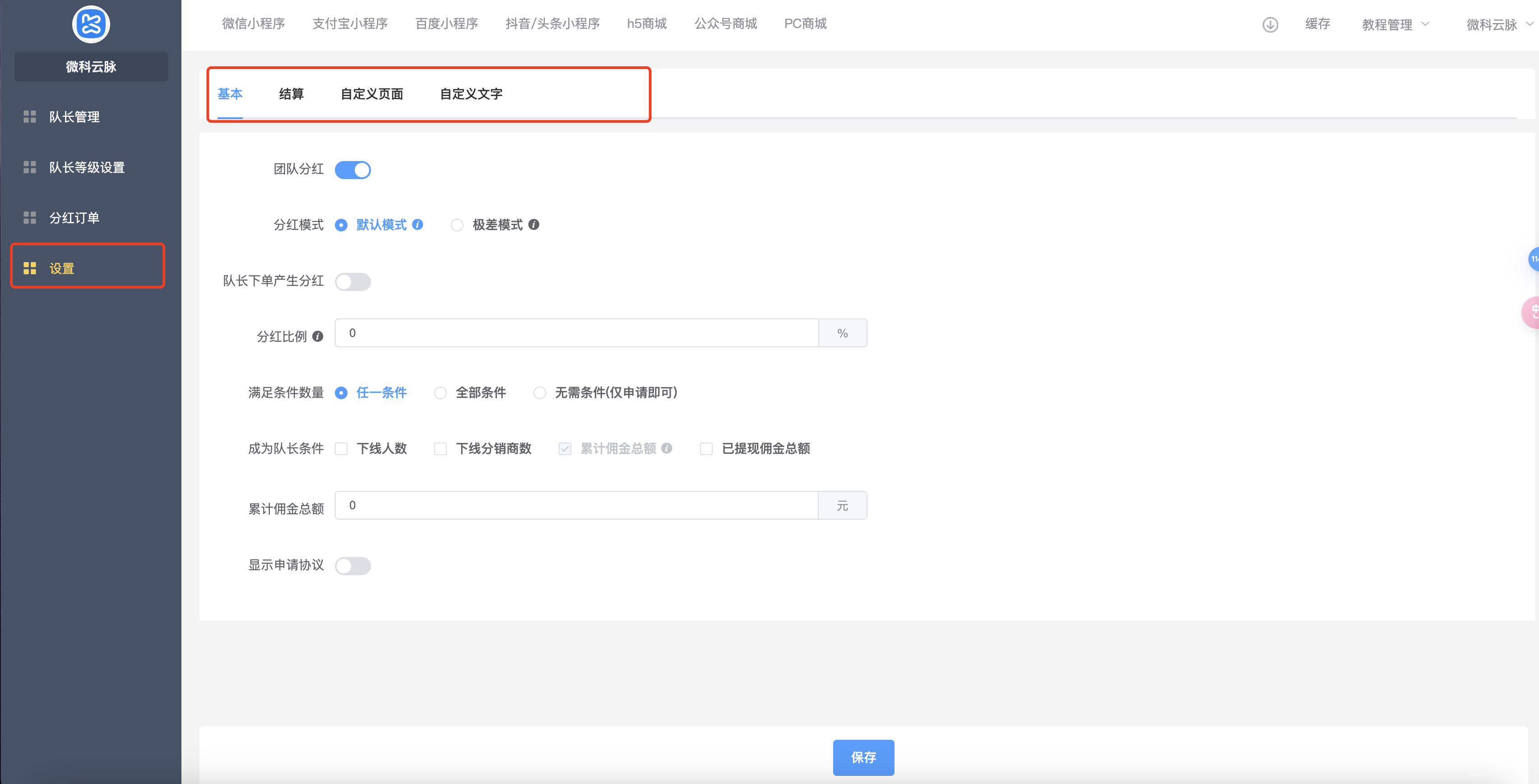The width and height of the screenshot is (1539, 784).
Task: Check the 已提现佣金总额 checkbox
Action: tap(706, 448)
